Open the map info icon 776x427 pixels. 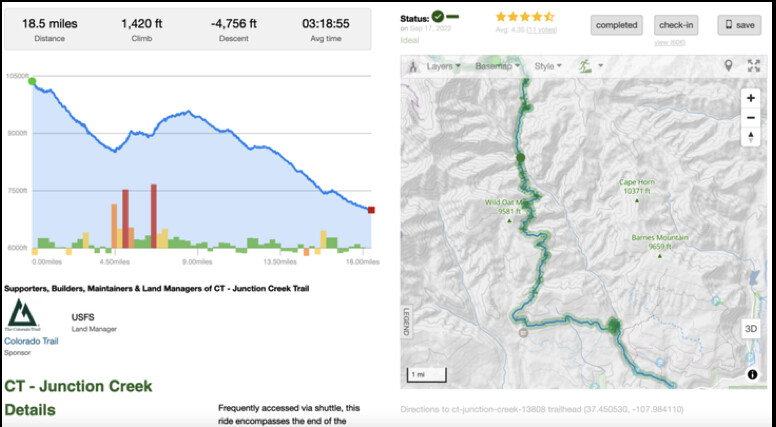click(x=751, y=374)
